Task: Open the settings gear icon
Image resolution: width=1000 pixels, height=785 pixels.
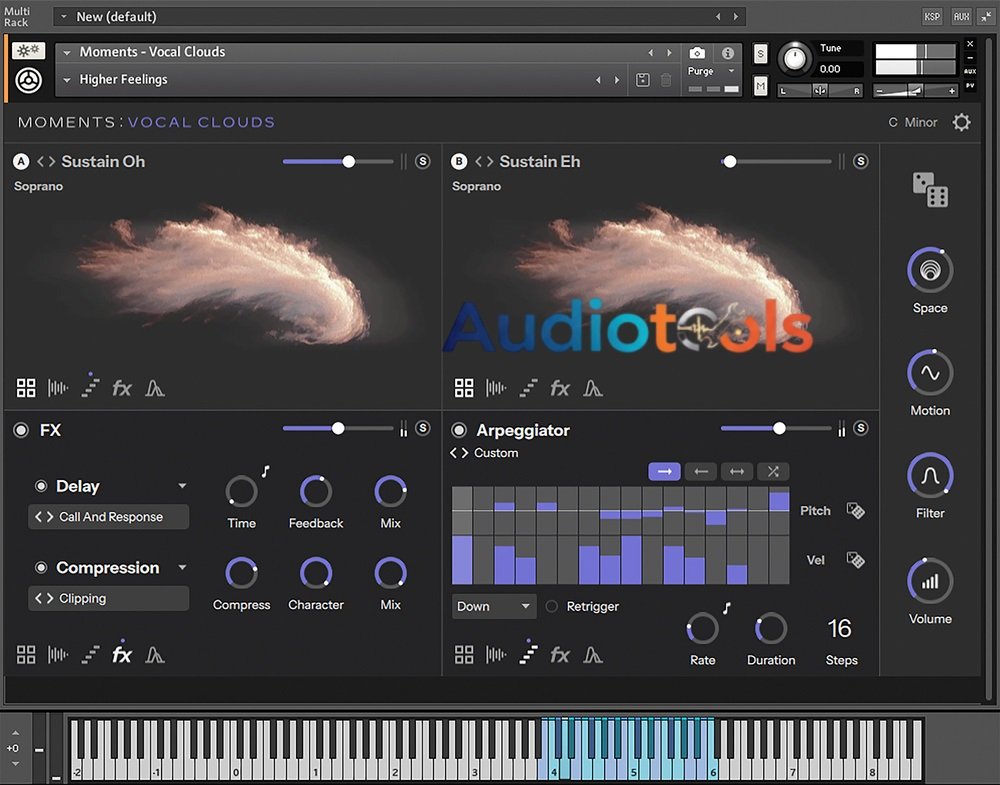Action: pyautogui.click(x=961, y=122)
